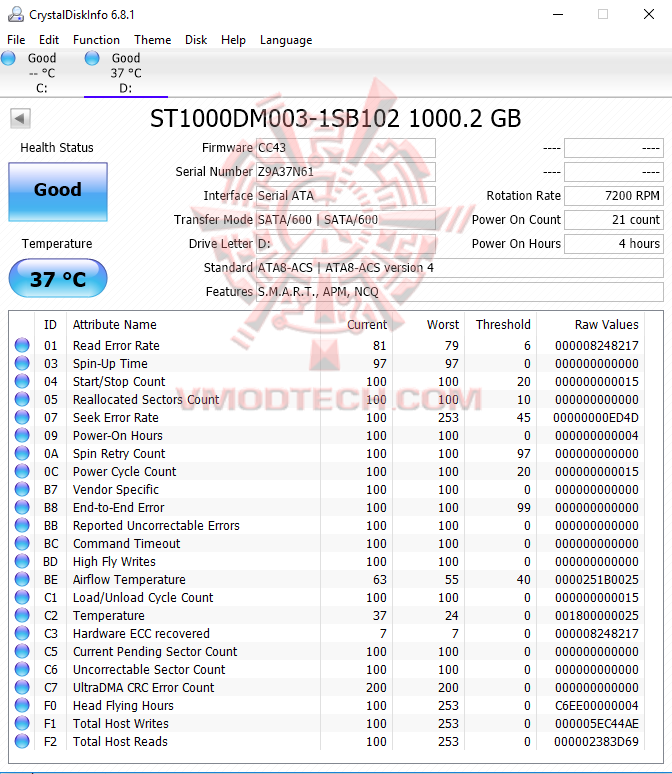The image size is (672, 774).
Task: Click the Current column header
Action: pyautogui.click(x=367, y=324)
